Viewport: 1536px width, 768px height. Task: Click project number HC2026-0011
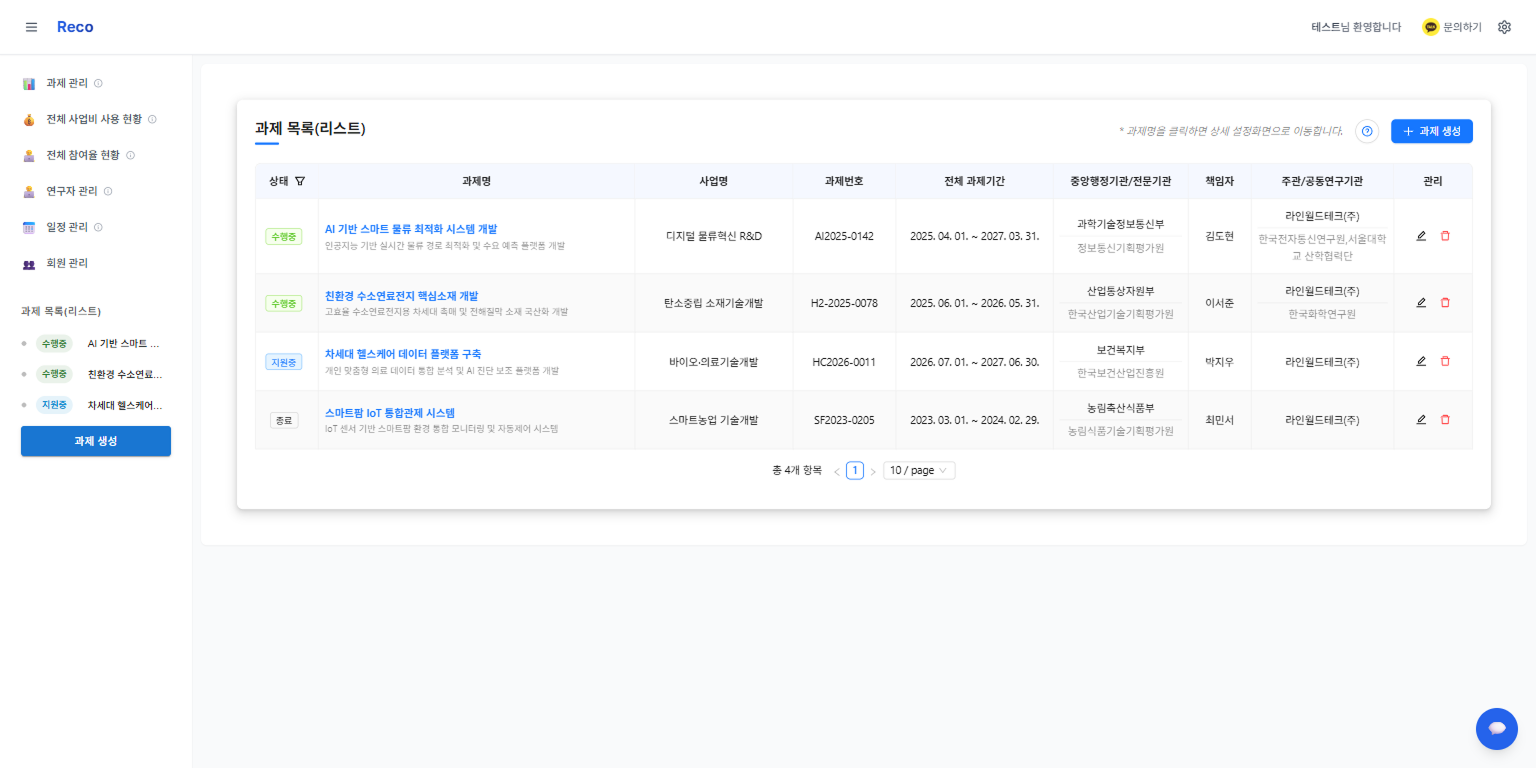coord(844,361)
